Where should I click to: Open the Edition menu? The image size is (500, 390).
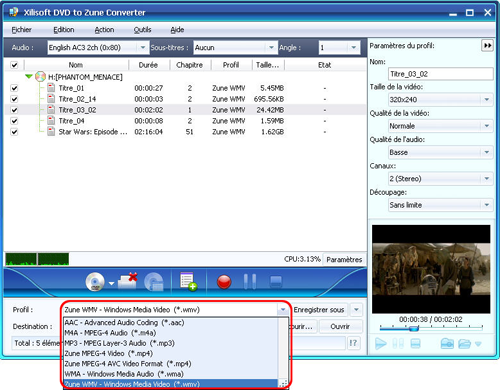click(x=64, y=30)
